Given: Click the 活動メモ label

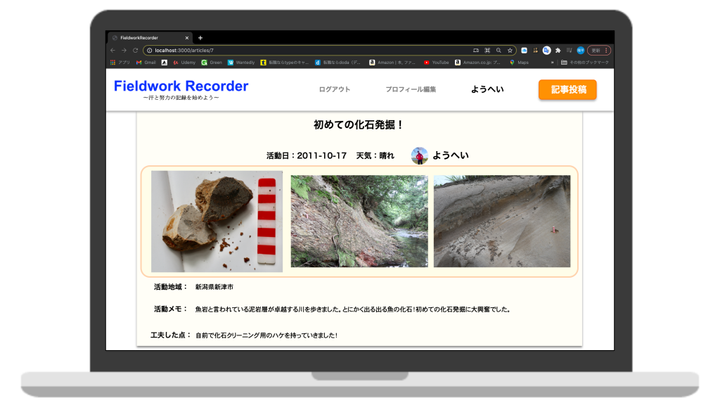Looking at the screenshot, I should tap(171, 309).
